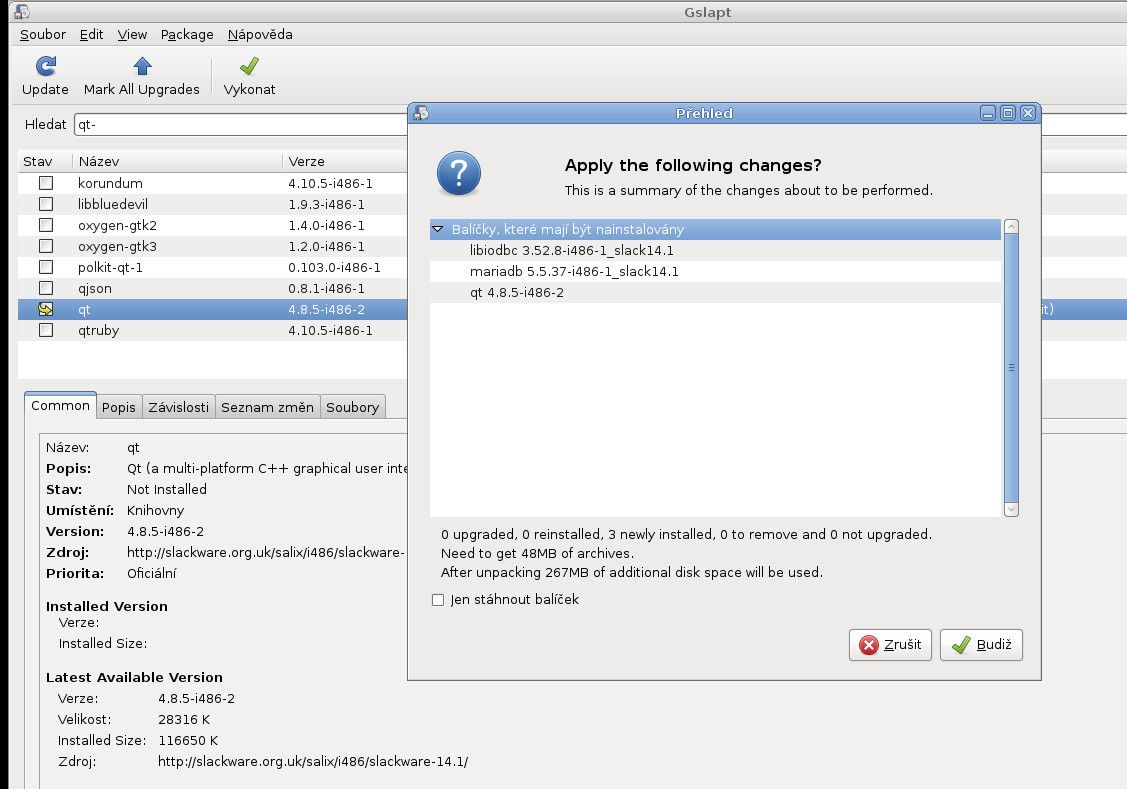Click the down arrow of the dialog scrollbar
Screen dimensions: 1127x789
(1011, 508)
